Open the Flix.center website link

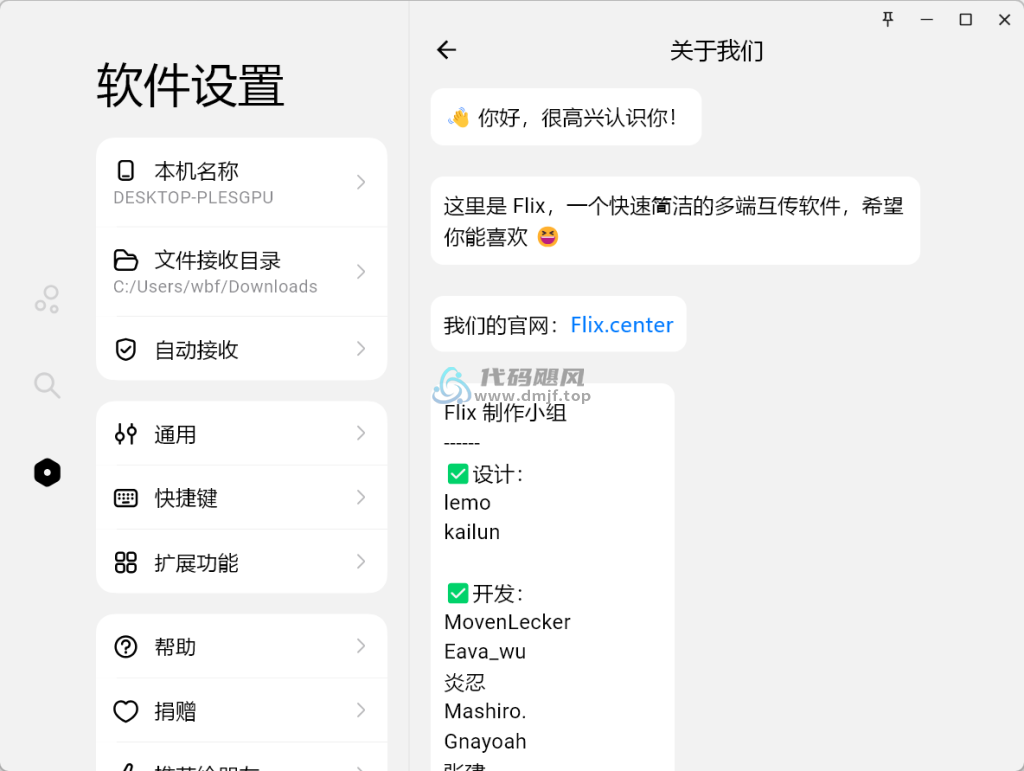[622, 324]
